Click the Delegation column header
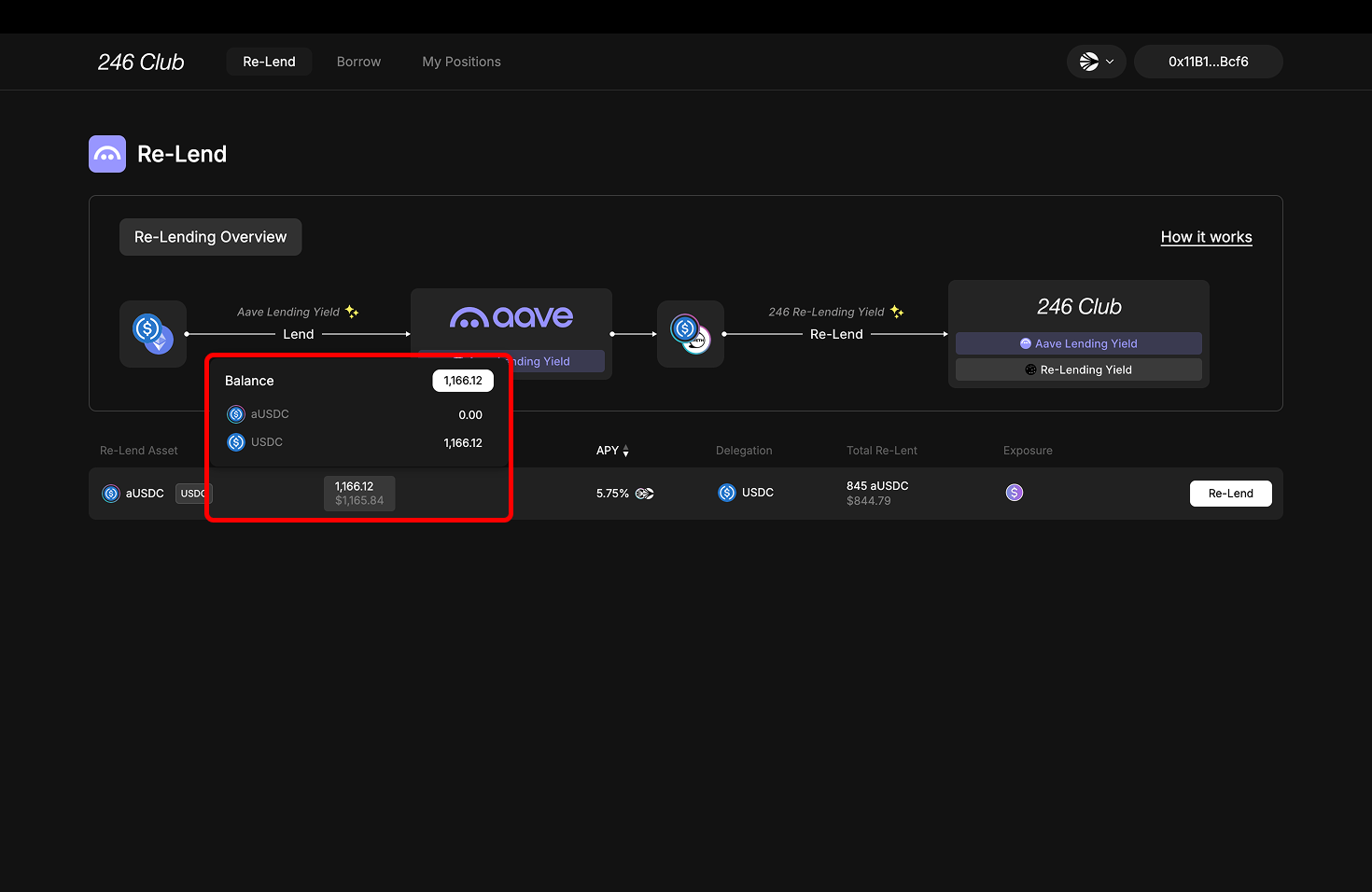1372x892 pixels. pyautogui.click(x=744, y=451)
